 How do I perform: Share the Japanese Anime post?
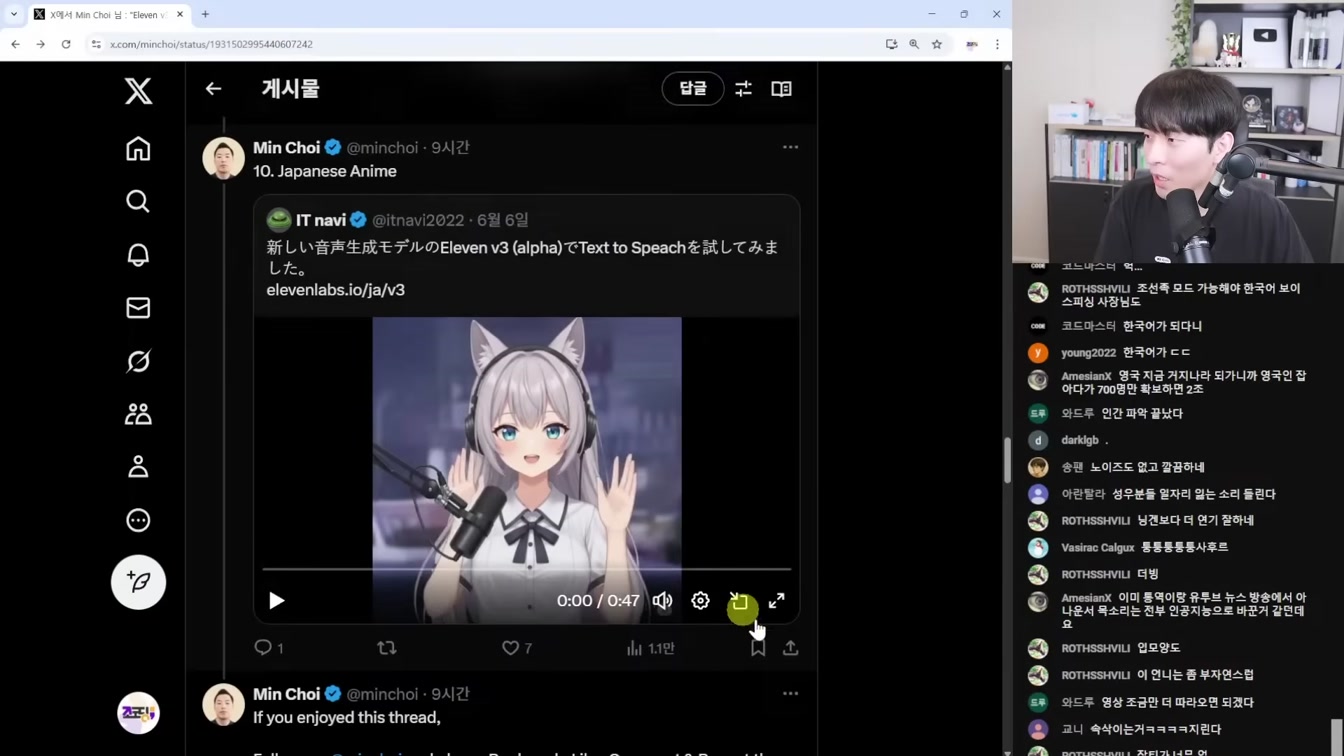[790, 648]
